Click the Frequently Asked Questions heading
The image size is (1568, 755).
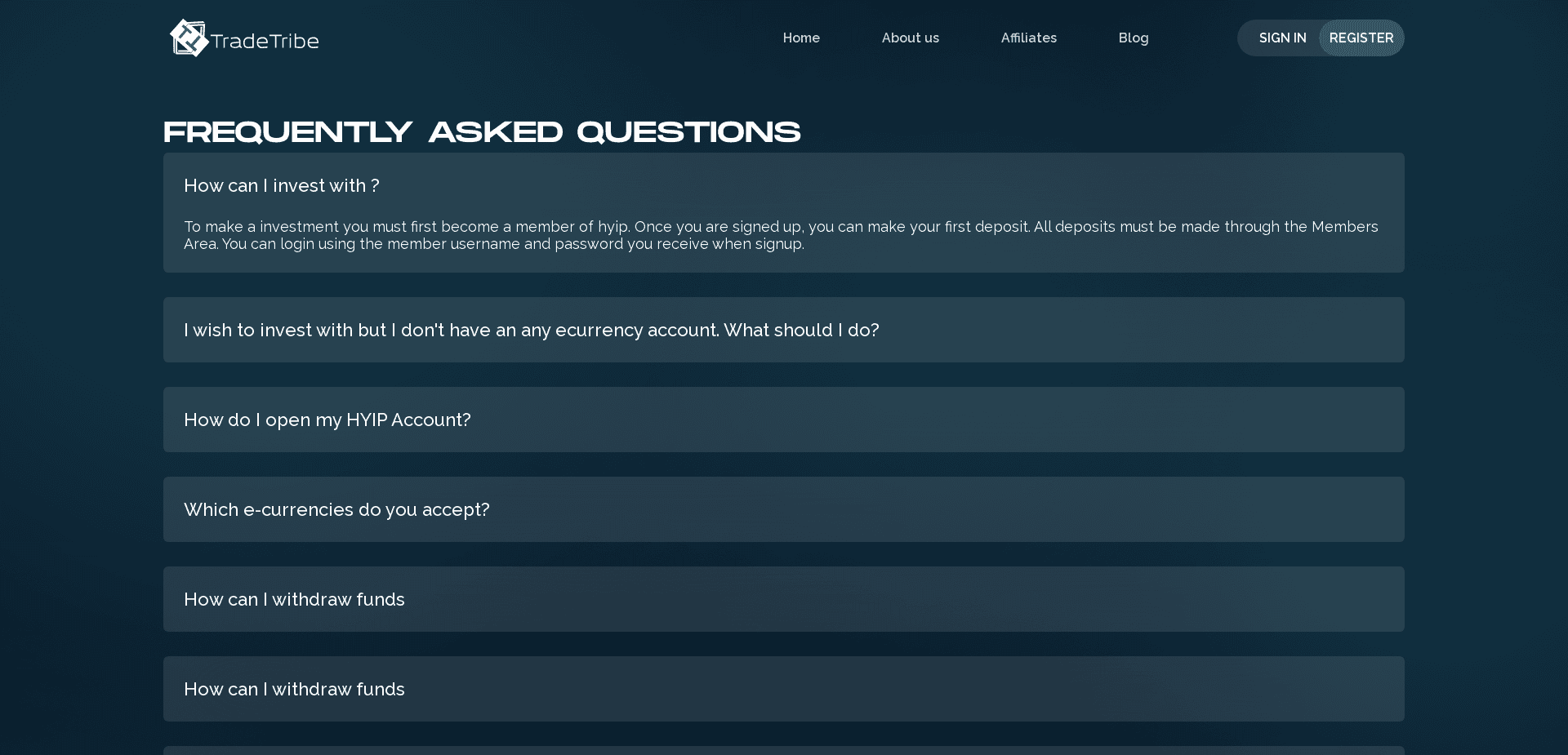482,131
